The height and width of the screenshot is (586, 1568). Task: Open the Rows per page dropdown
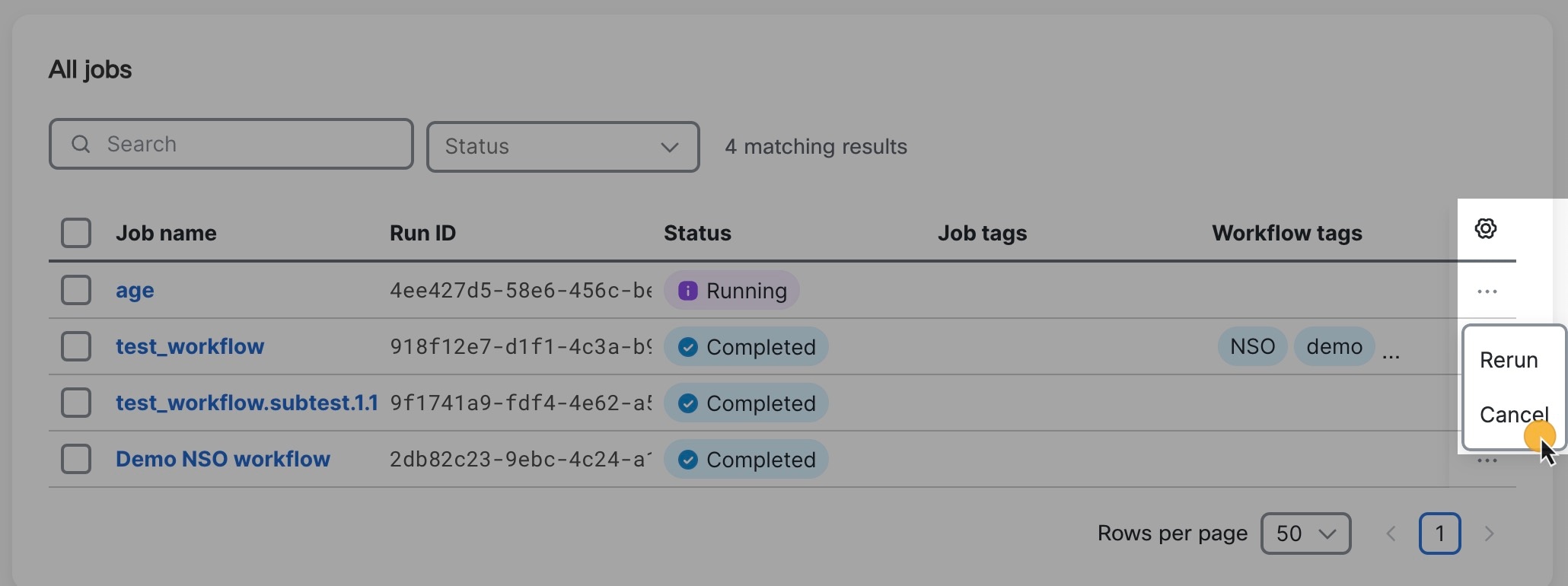1305,533
